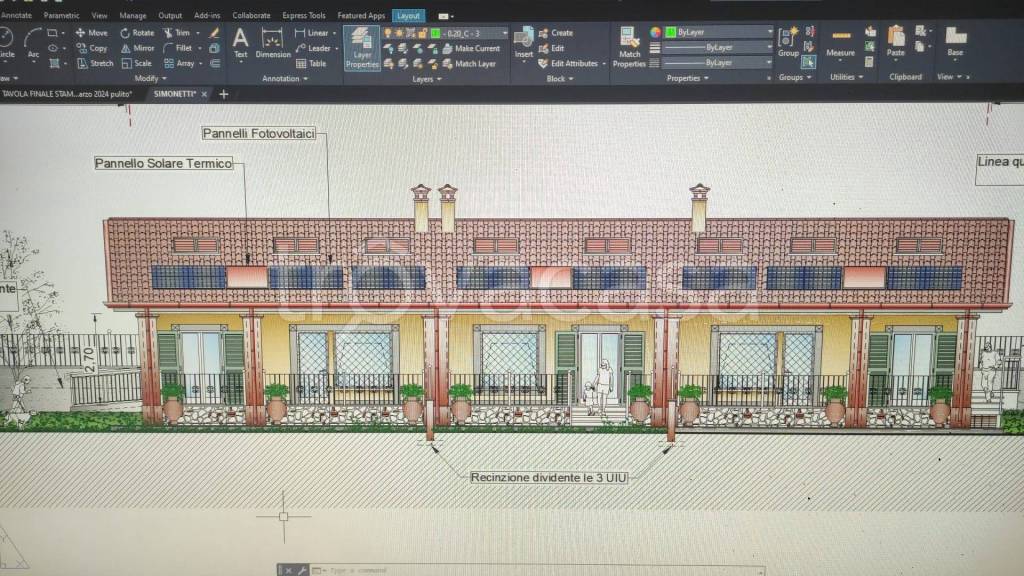Screen dimensions: 1024x576
Task: Toggle the layer on/off lightbulb icon
Action: pos(388,33)
